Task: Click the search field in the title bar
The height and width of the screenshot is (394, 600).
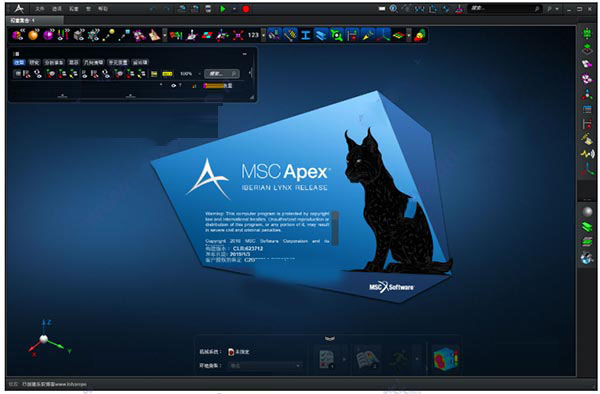Action: pyautogui.click(x=505, y=8)
